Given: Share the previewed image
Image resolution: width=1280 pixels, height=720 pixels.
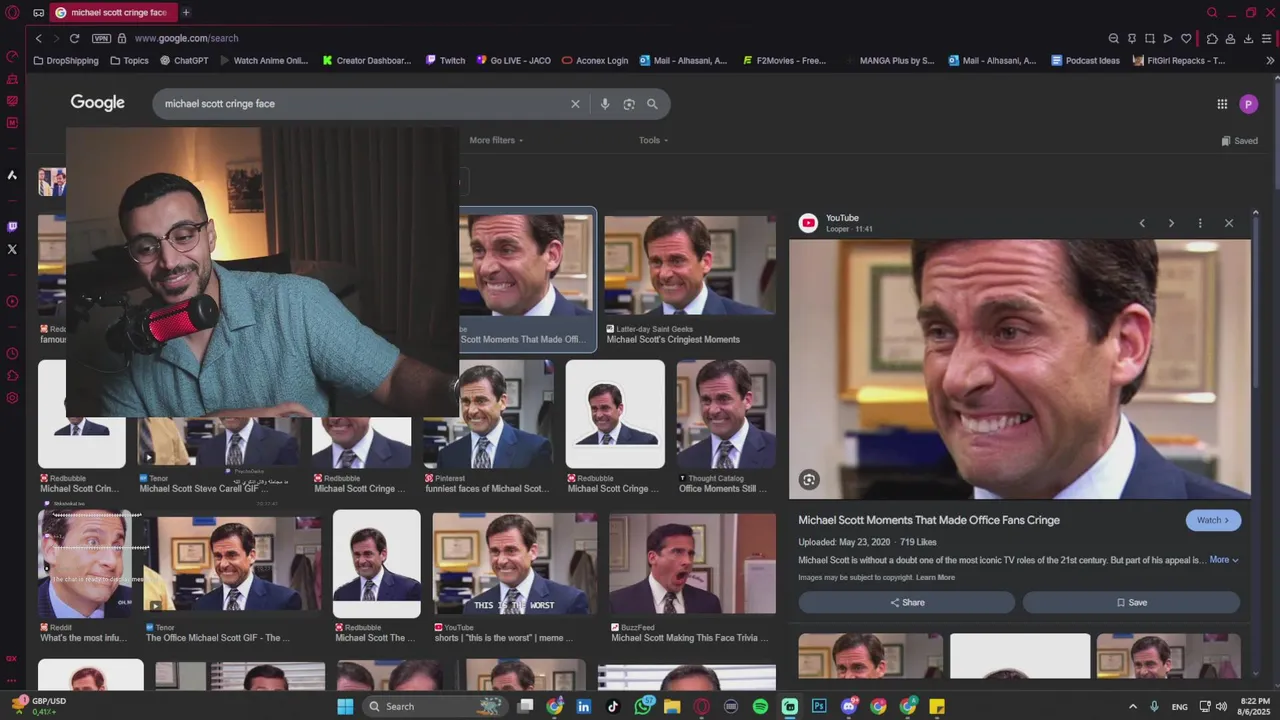Looking at the screenshot, I should pos(907,602).
